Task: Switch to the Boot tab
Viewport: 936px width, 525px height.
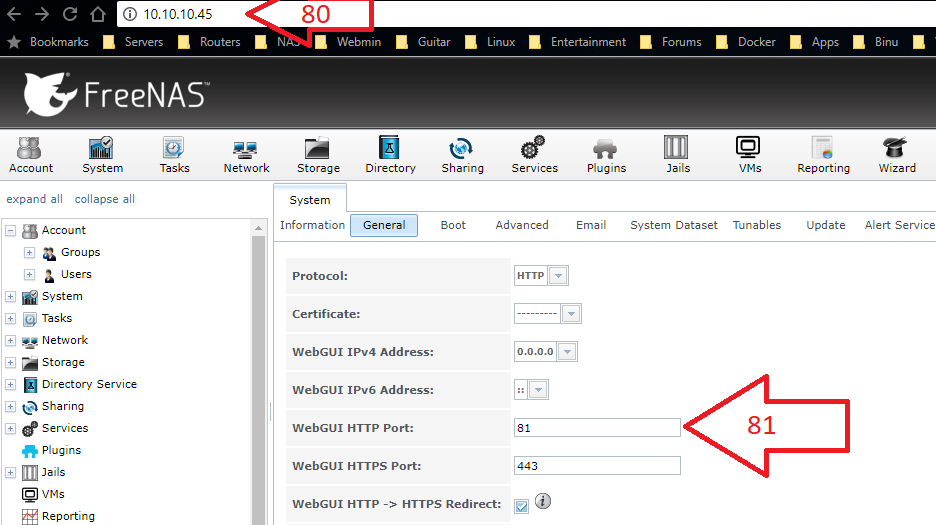Action: pyautogui.click(x=453, y=225)
